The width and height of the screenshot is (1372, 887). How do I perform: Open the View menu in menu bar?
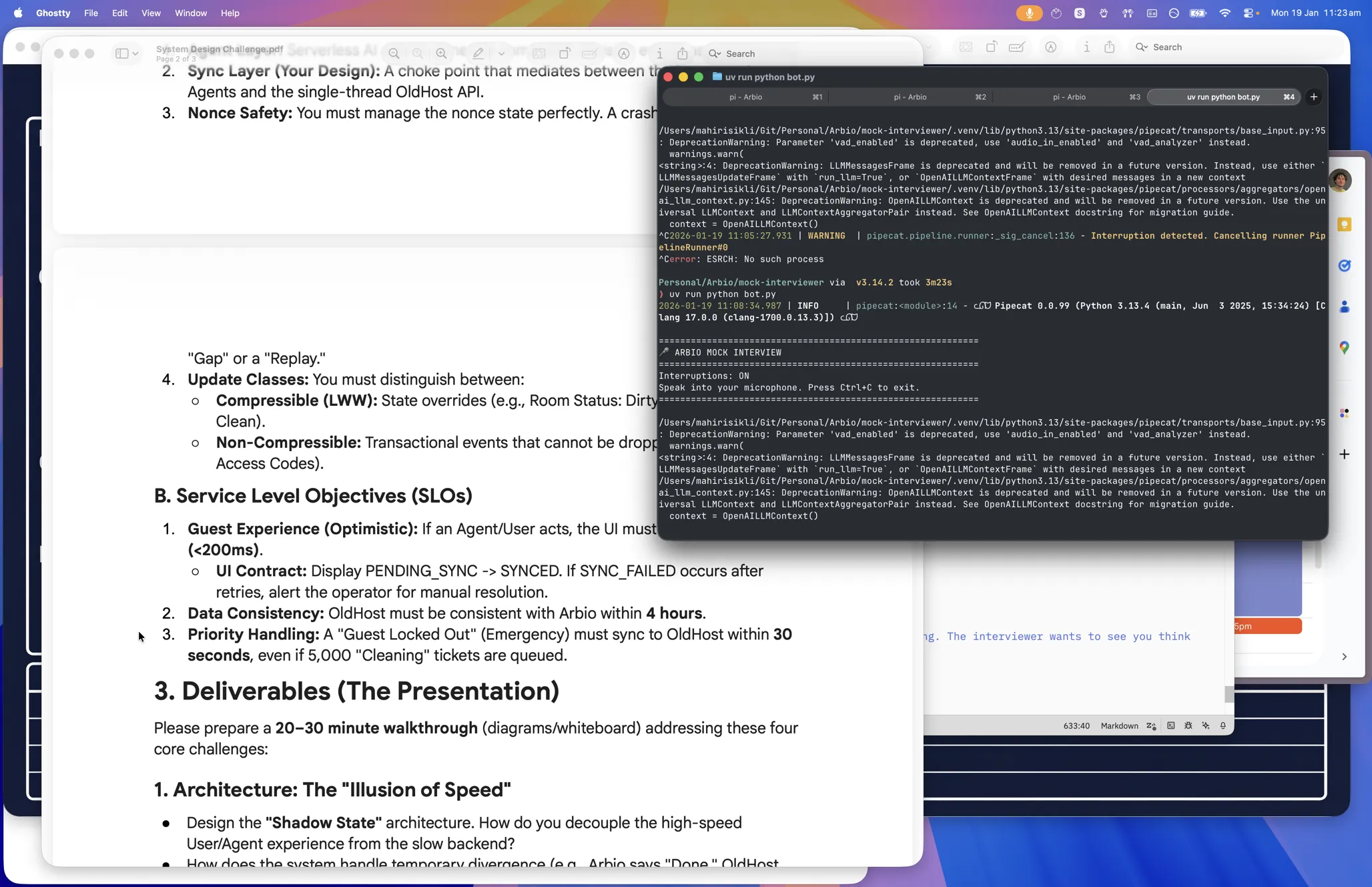point(151,13)
